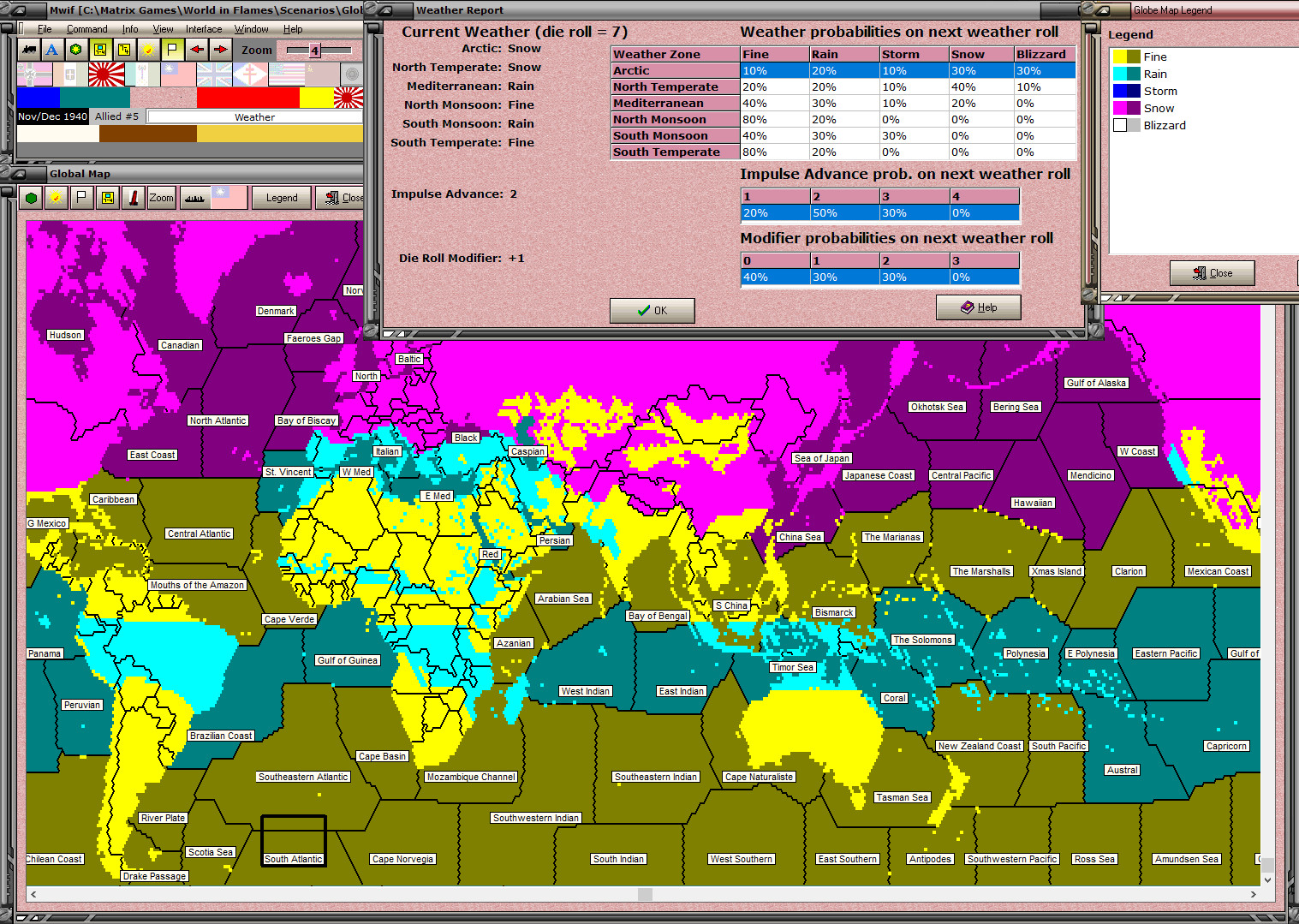Viewport: 1299px width, 924px height.
Task: Click the yellow unit counter icon in Global Map
Action: point(107,198)
